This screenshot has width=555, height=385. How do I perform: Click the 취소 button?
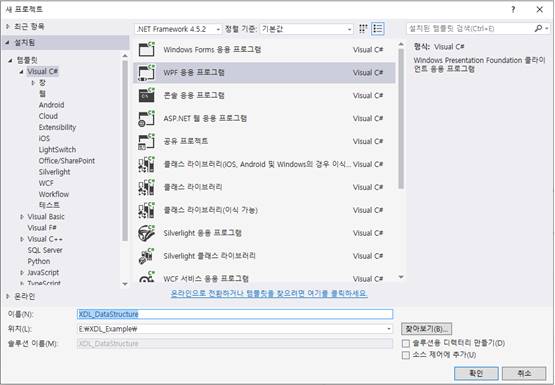pyautogui.click(x=524, y=373)
